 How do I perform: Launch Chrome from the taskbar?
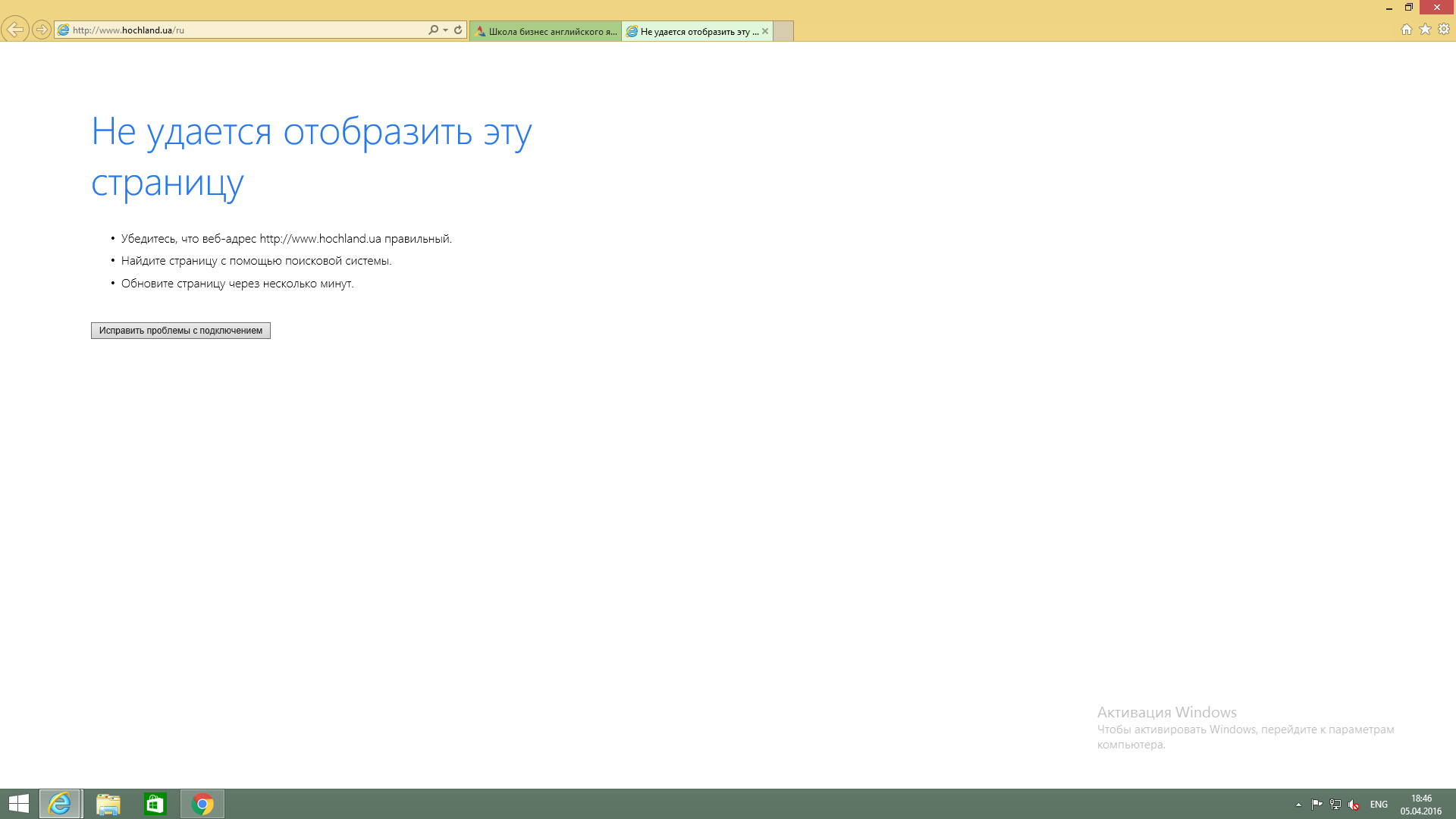[202, 804]
